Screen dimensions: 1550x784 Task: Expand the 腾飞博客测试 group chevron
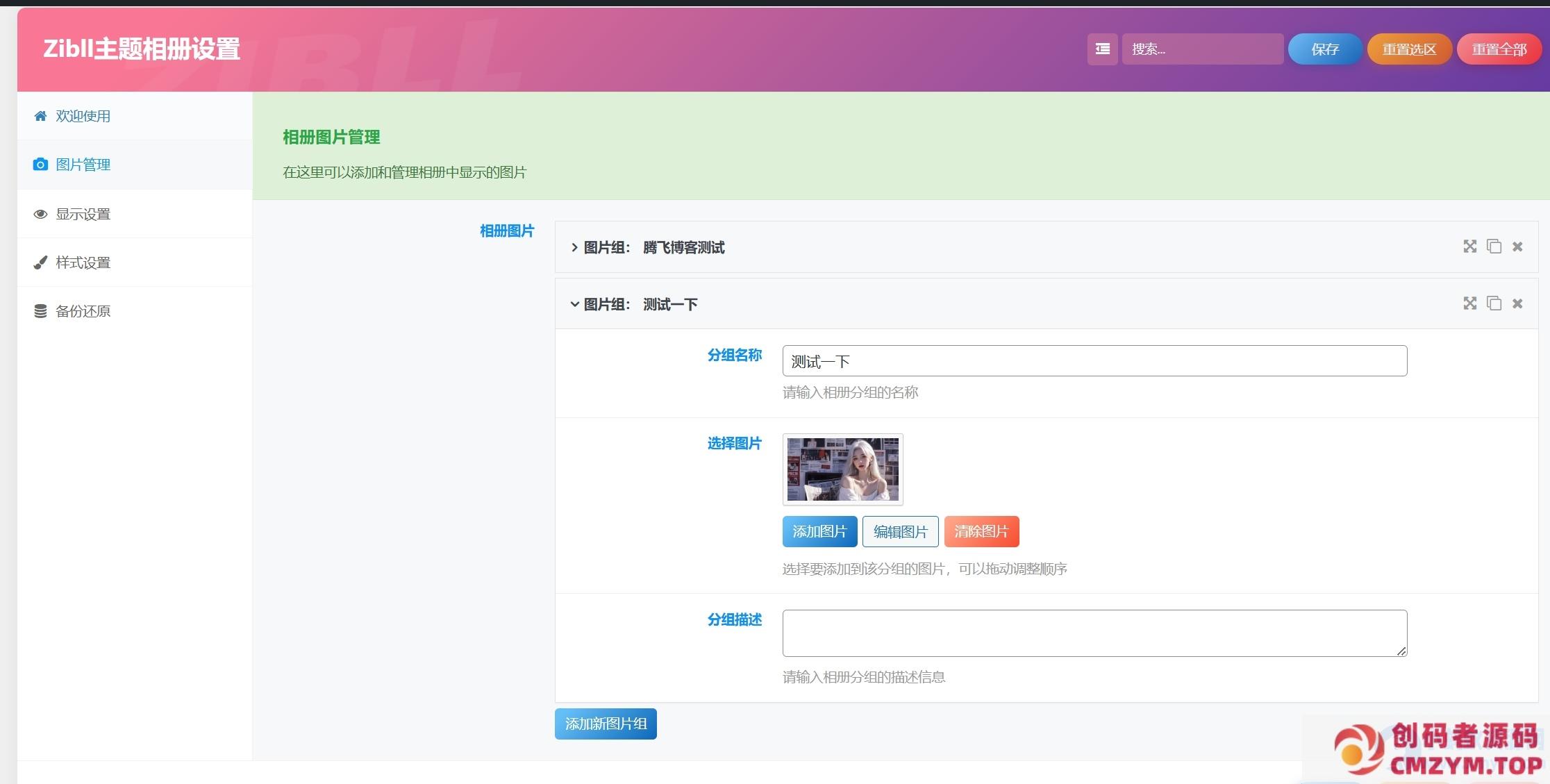pos(574,247)
